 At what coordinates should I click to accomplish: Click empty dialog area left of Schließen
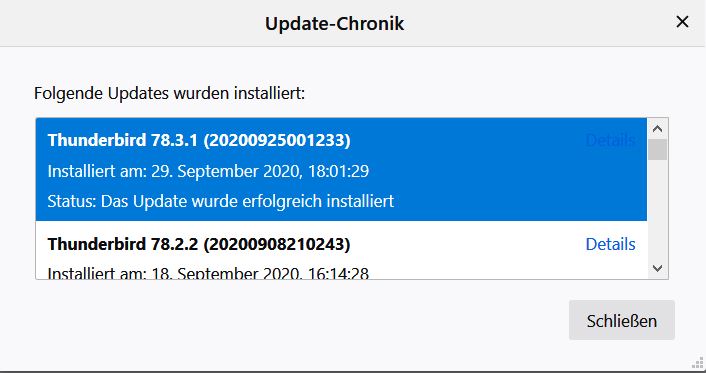click(297, 320)
